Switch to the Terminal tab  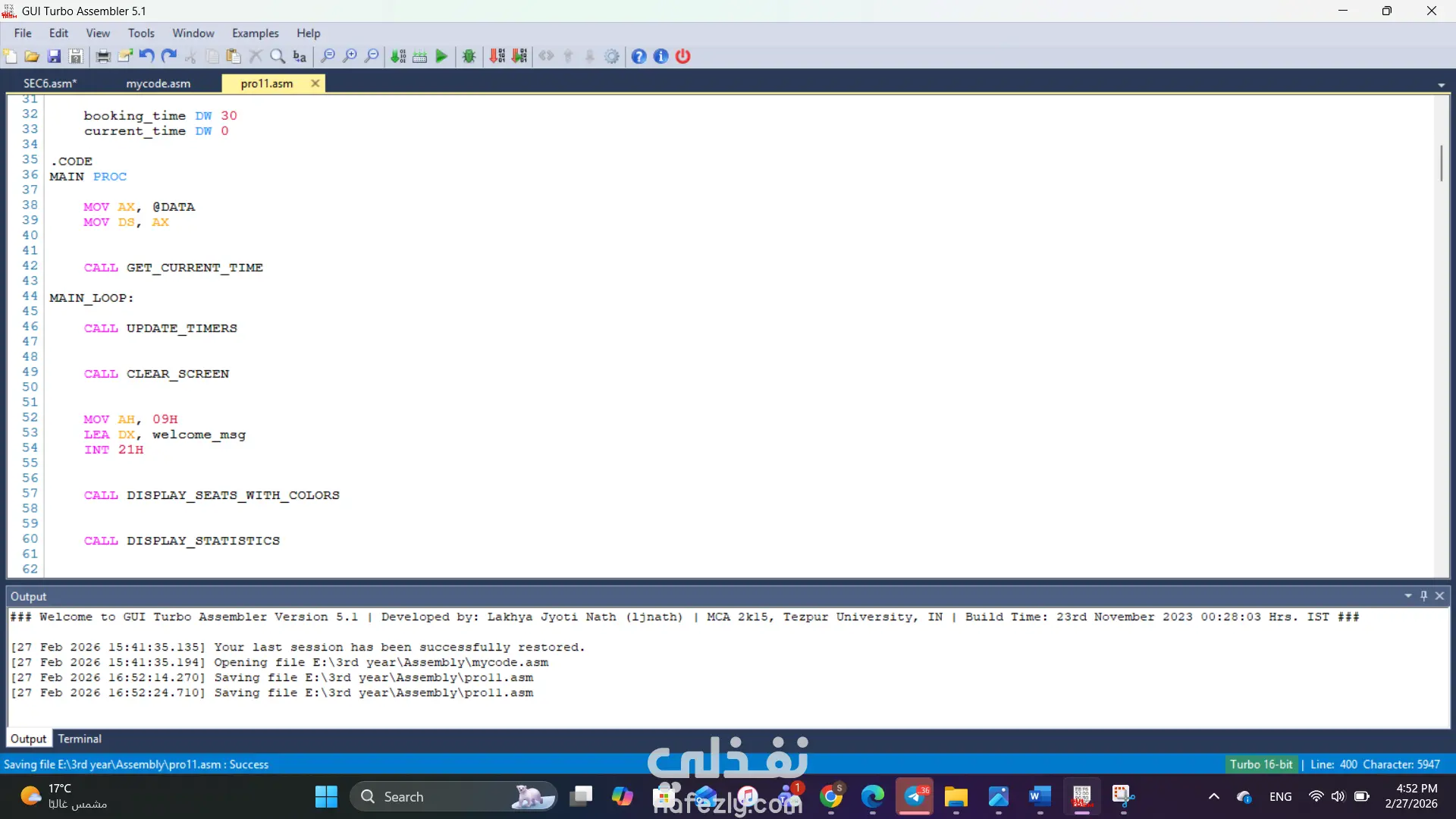(80, 739)
